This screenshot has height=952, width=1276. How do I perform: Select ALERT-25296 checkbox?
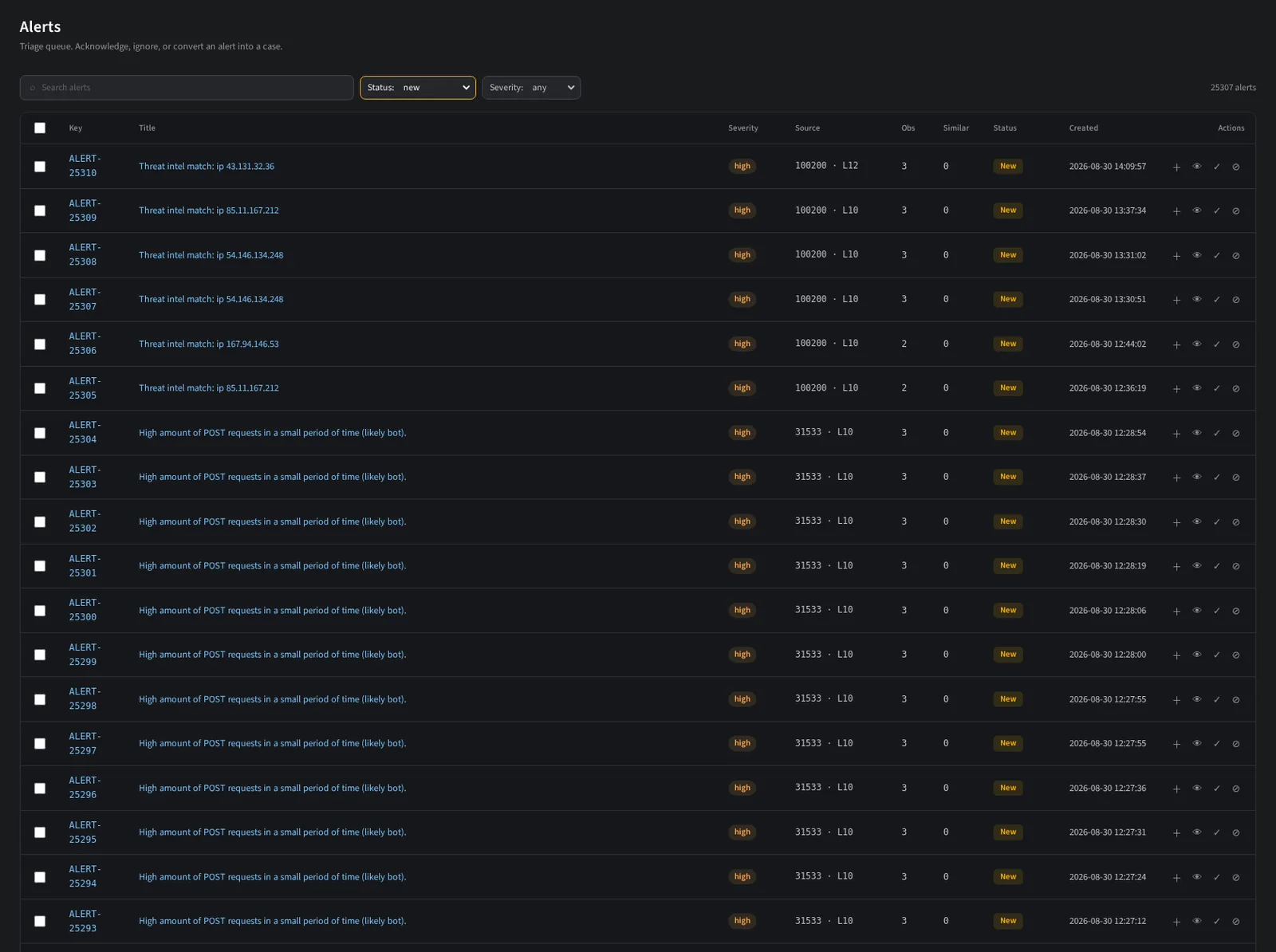pyautogui.click(x=40, y=788)
